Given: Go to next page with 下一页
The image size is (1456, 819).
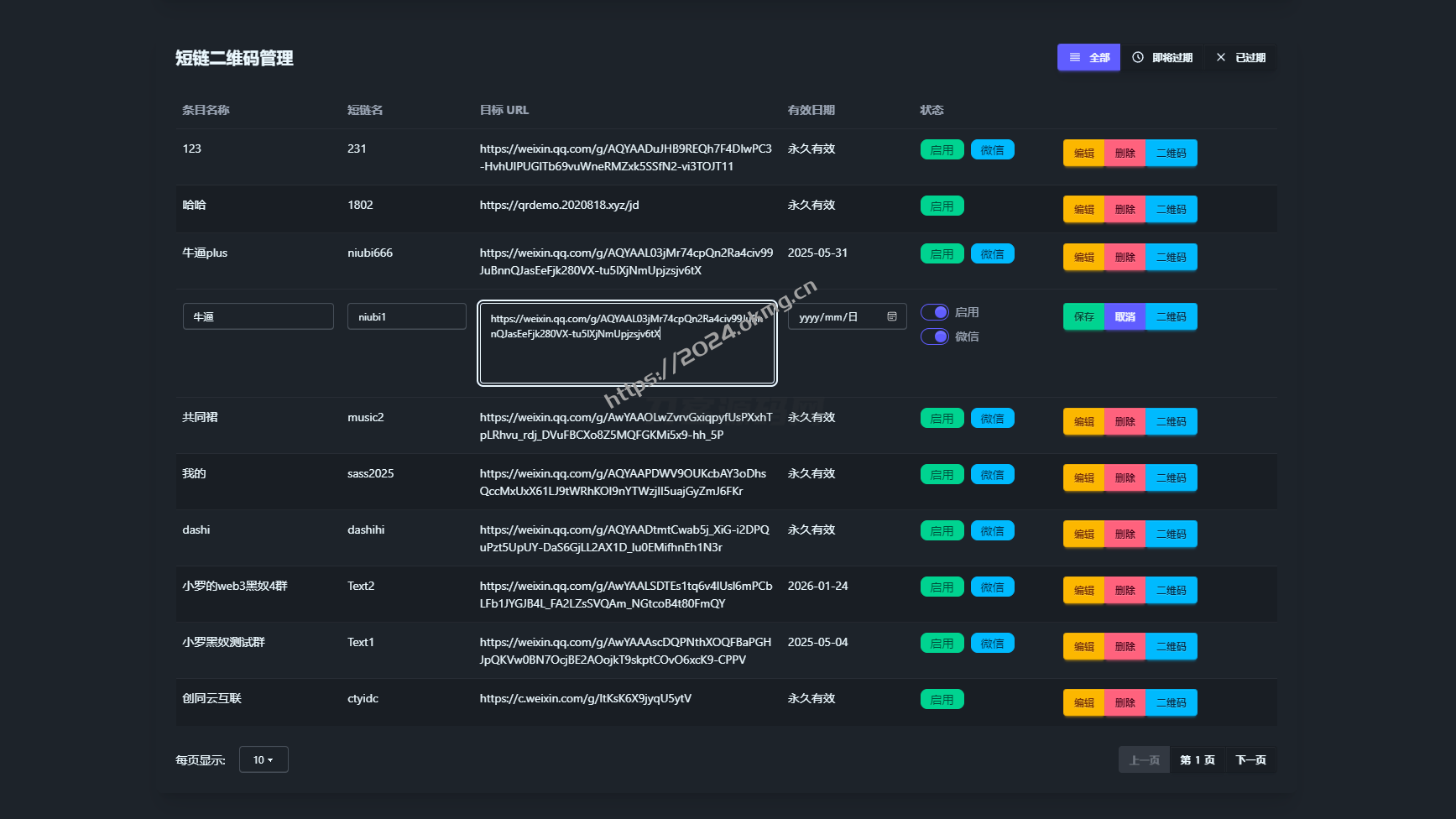Looking at the screenshot, I should [1250, 760].
